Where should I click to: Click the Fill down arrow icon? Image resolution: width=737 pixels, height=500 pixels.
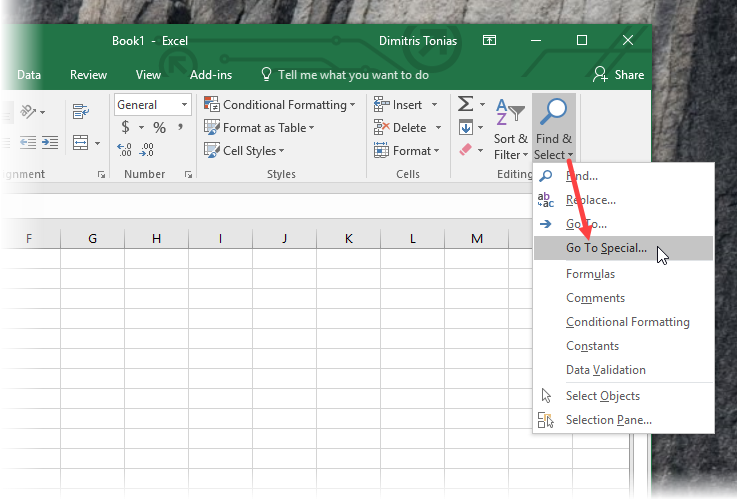[466, 127]
